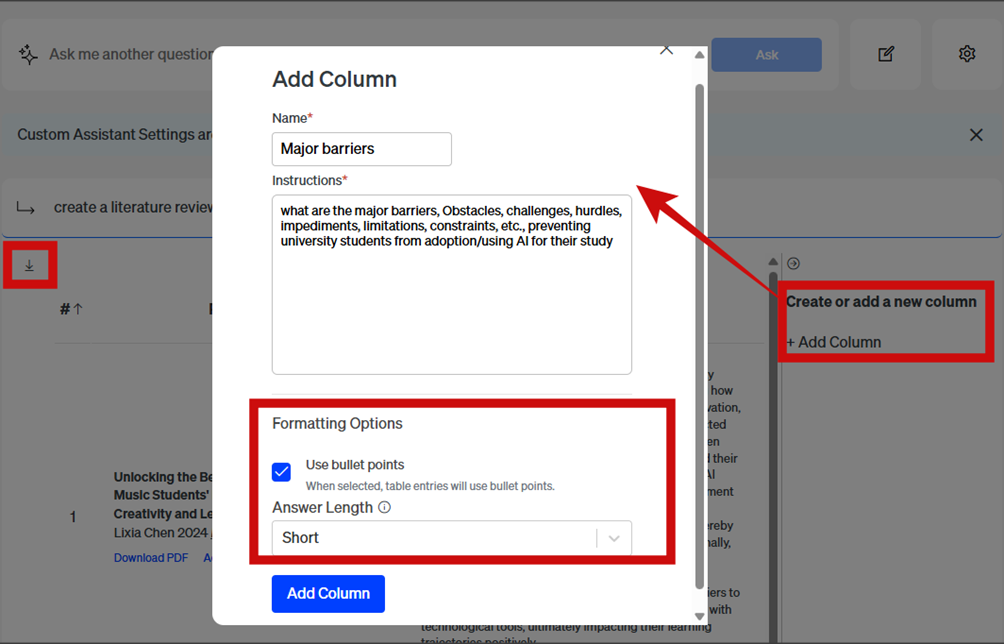Click the download table icon
Screen dimensions: 1004x644
pos(30,265)
